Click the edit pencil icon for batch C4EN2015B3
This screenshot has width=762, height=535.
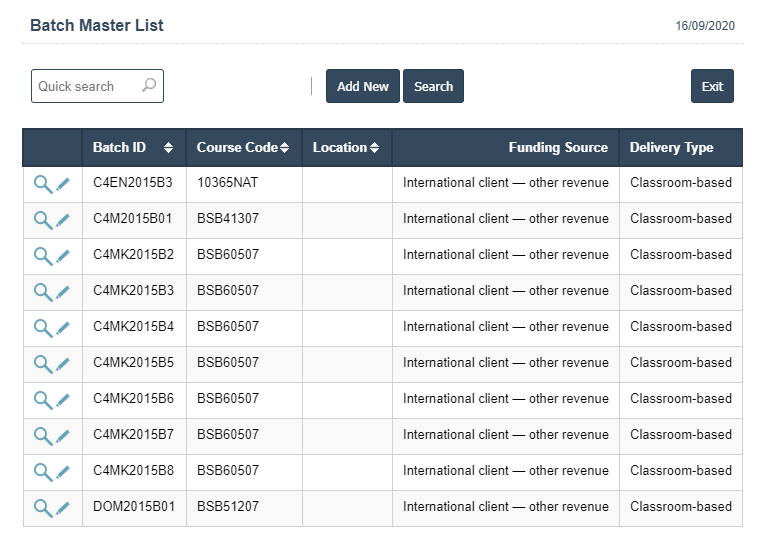pos(63,184)
